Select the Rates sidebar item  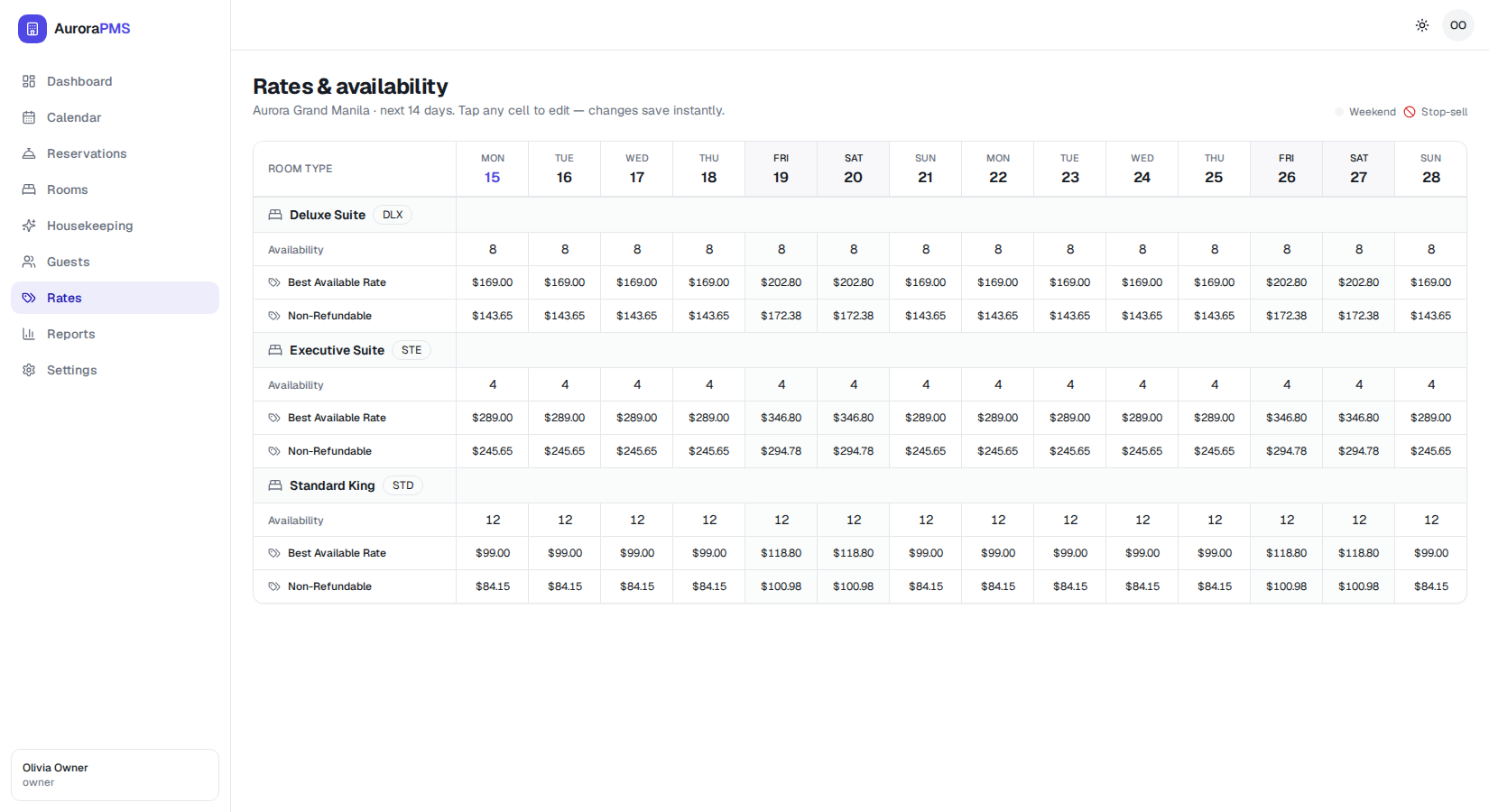(x=115, y=298)
